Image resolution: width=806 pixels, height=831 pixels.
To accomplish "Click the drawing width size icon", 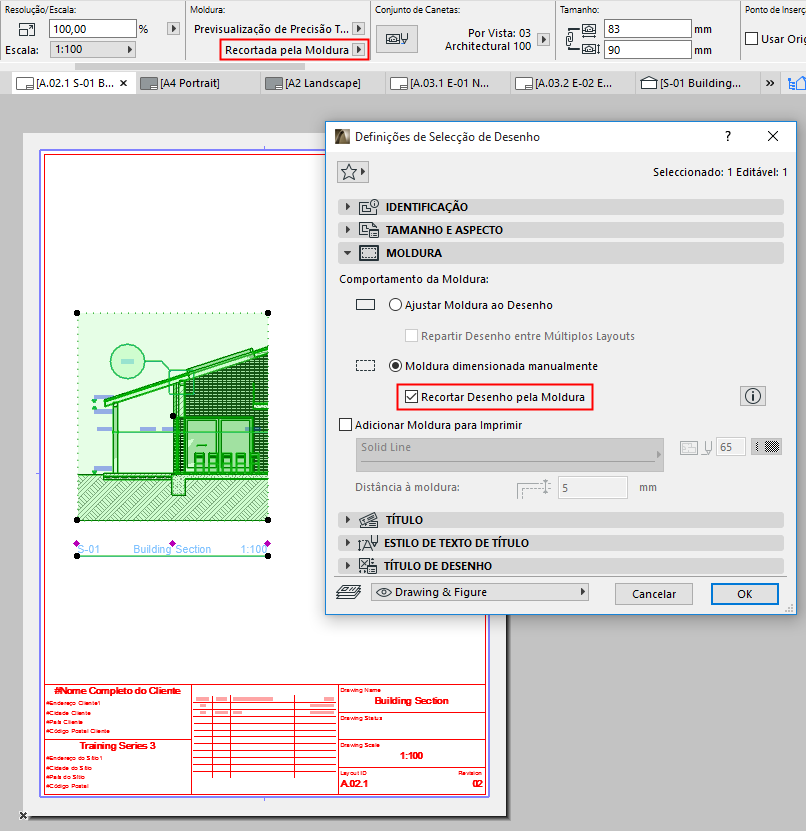I will 589,29.
